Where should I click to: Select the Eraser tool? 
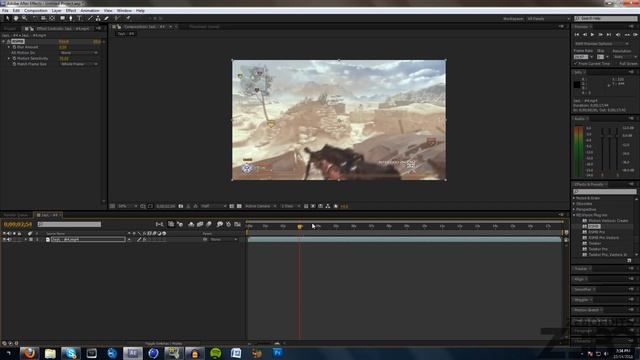[107, 18]
